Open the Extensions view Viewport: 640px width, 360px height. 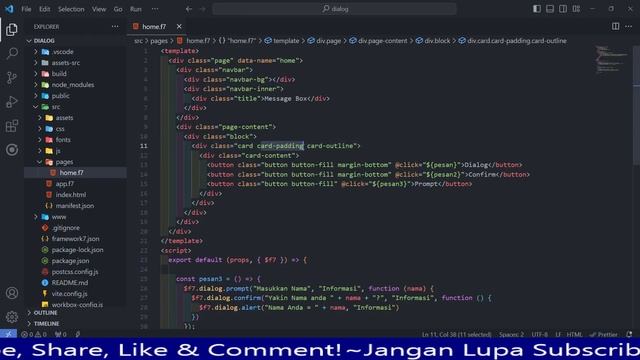(12, 126)
